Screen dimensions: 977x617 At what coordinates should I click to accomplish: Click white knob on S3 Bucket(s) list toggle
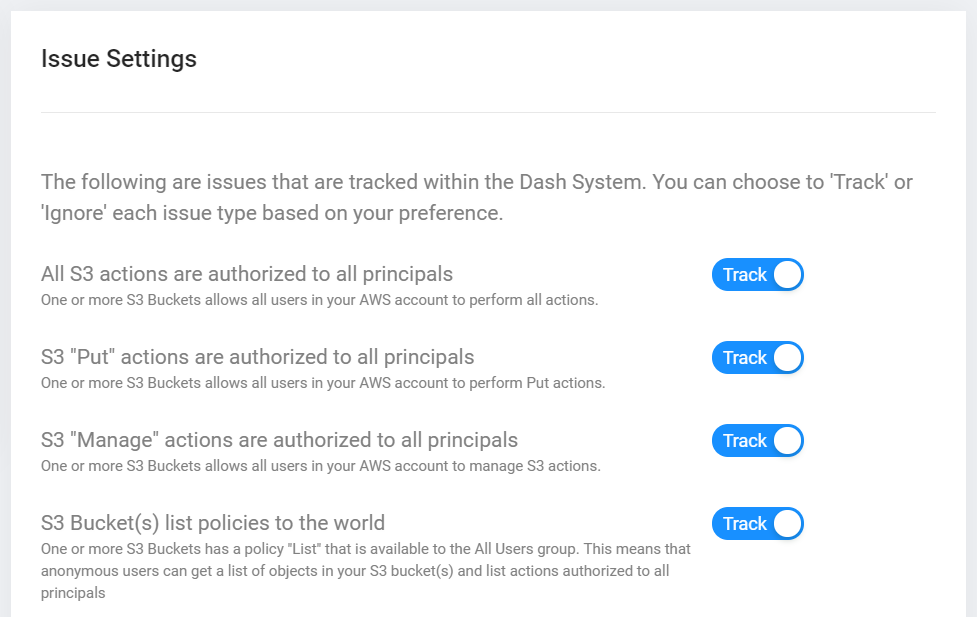point(787,524)
